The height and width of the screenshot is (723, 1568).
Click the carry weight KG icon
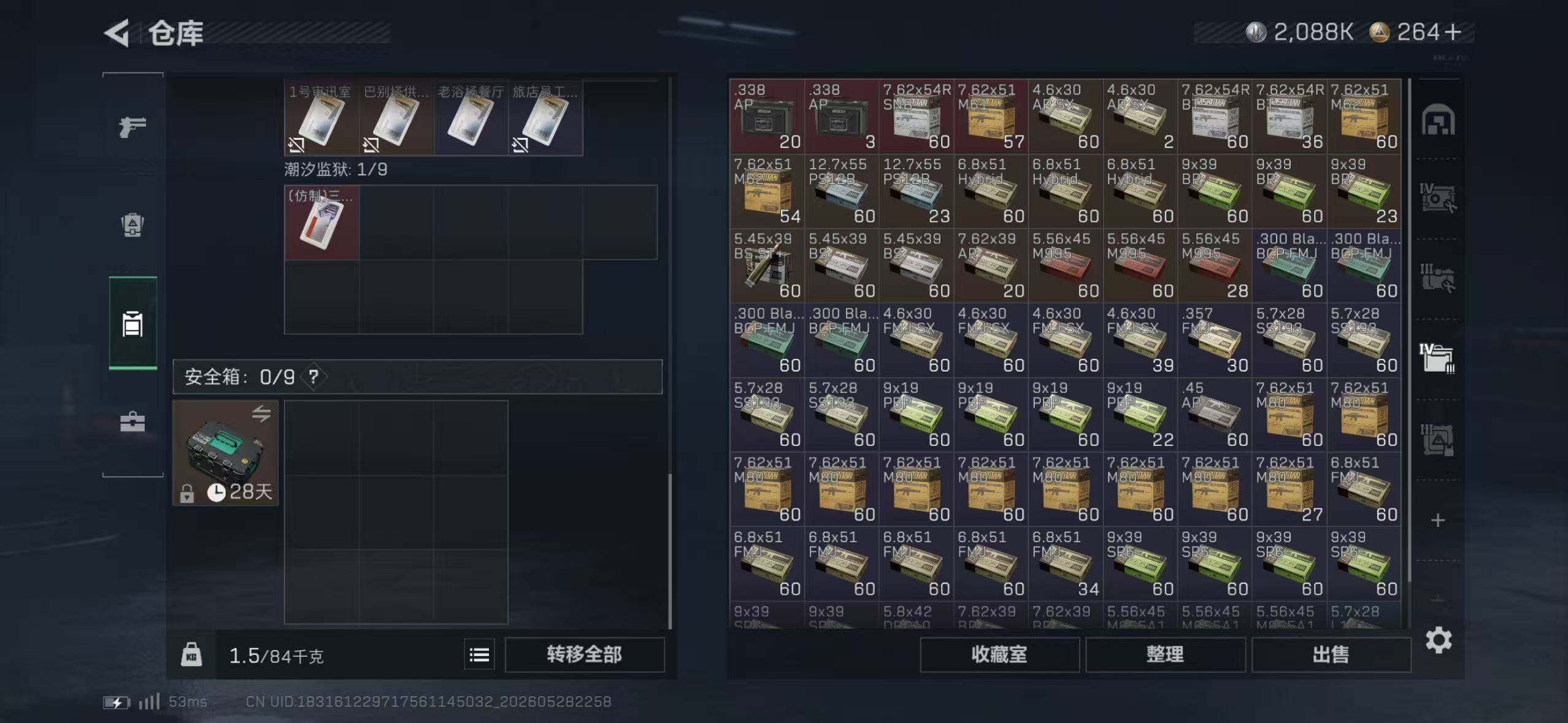coord(191,655)
